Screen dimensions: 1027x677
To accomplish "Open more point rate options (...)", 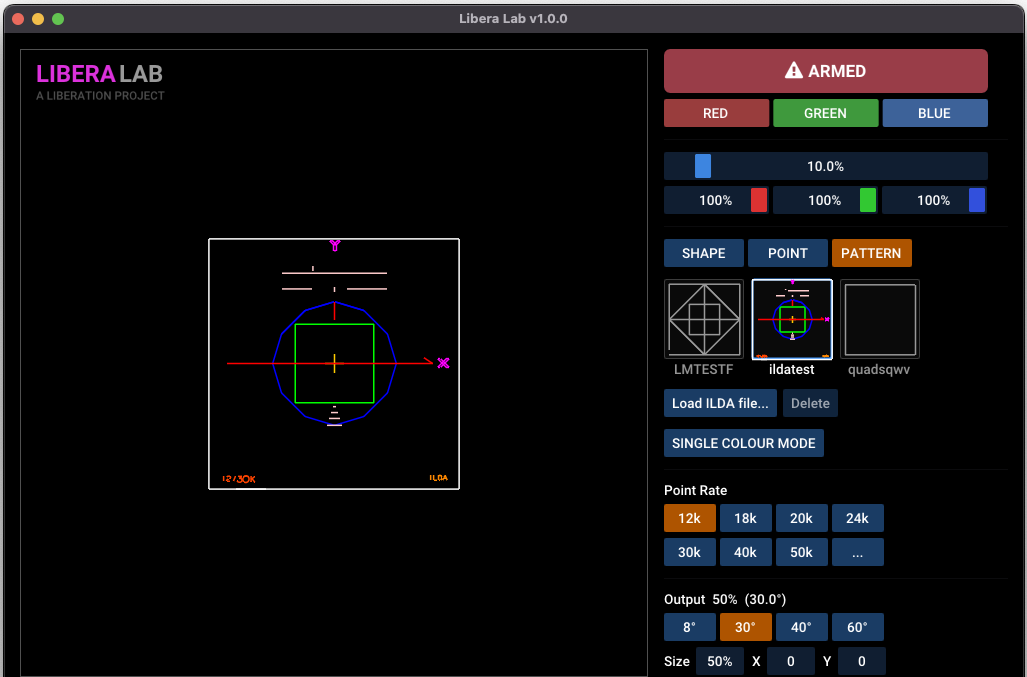I will point(857,553).
